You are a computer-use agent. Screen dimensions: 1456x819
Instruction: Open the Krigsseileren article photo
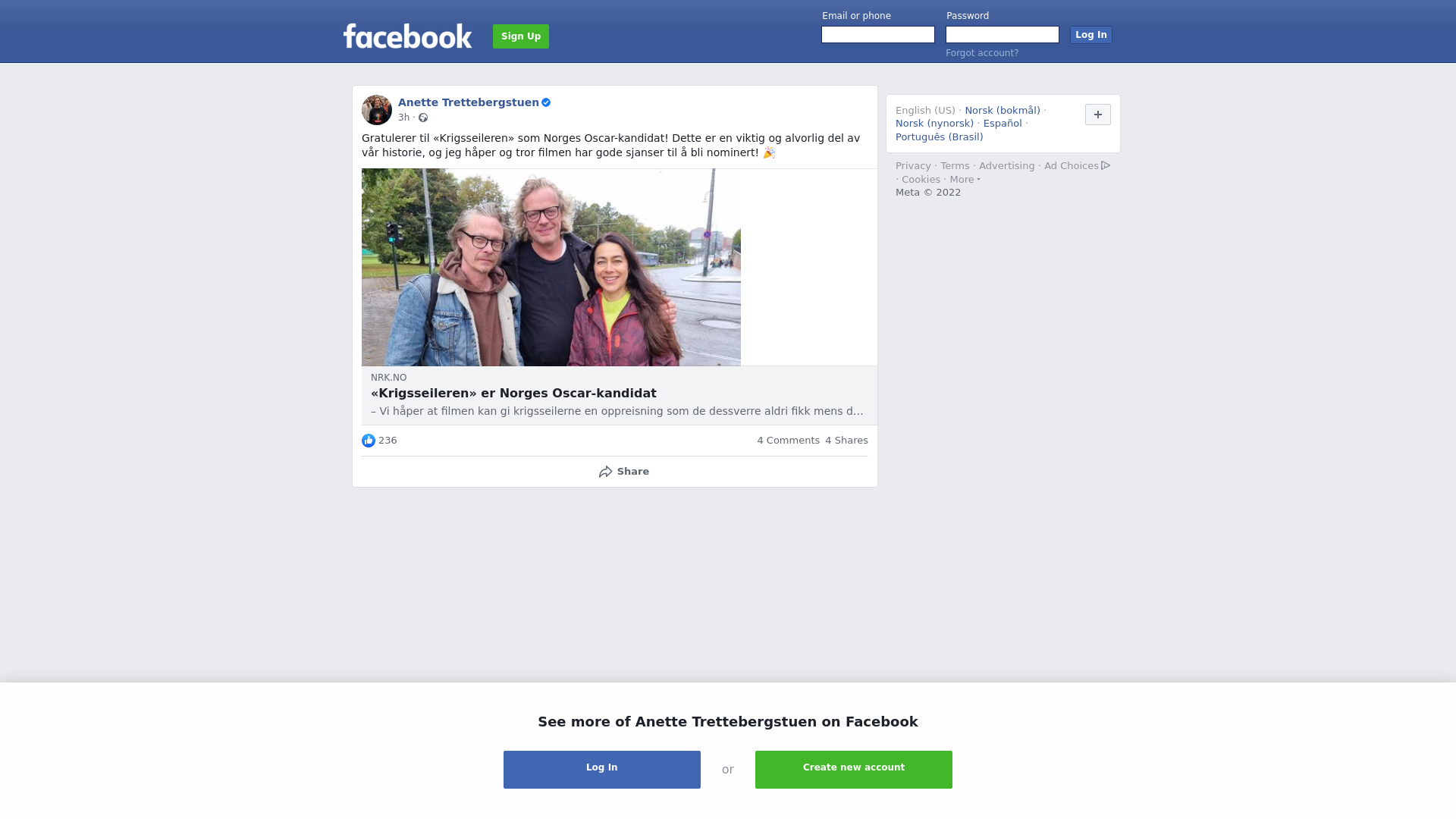pyautogui.click(x=551, y=268)
